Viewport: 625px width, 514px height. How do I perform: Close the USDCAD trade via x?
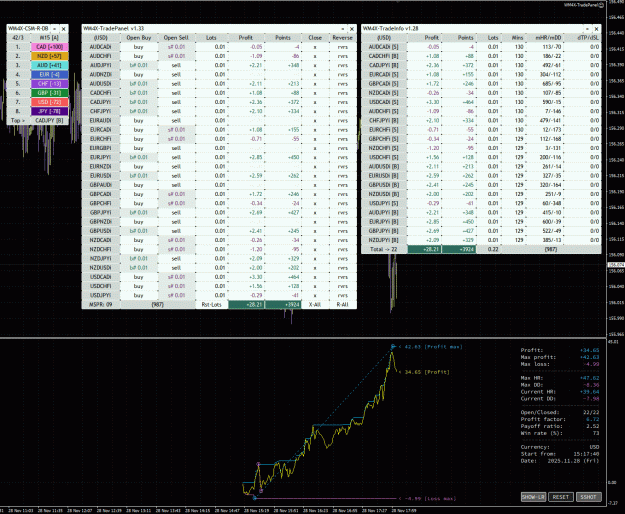click(315, 277)
